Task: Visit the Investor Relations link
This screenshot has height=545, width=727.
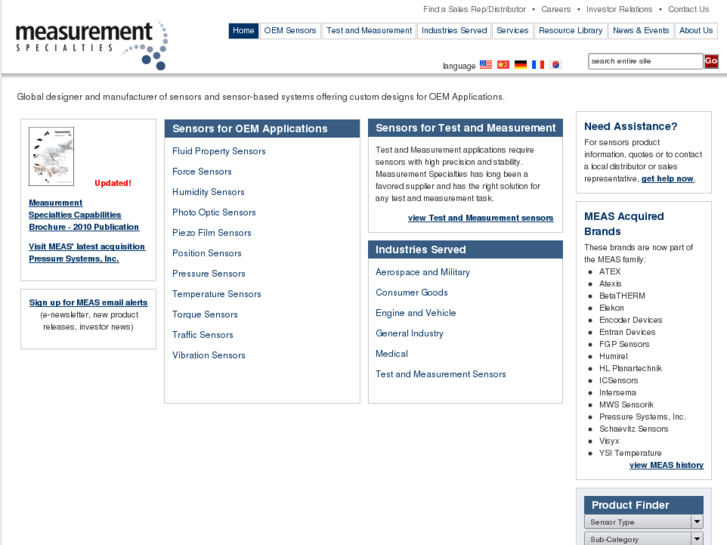Action: 619,9
